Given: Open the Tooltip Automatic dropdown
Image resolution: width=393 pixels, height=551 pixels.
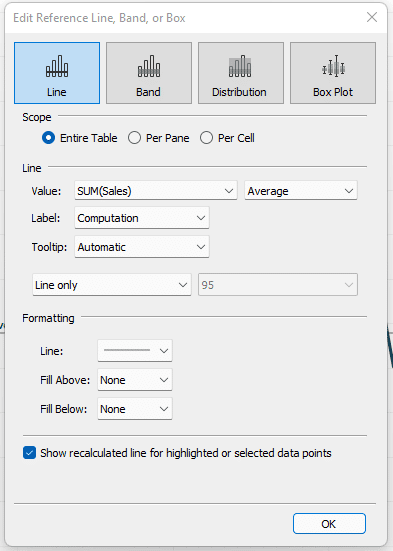Looking at the screenshot, I should (x=142, y=247).
